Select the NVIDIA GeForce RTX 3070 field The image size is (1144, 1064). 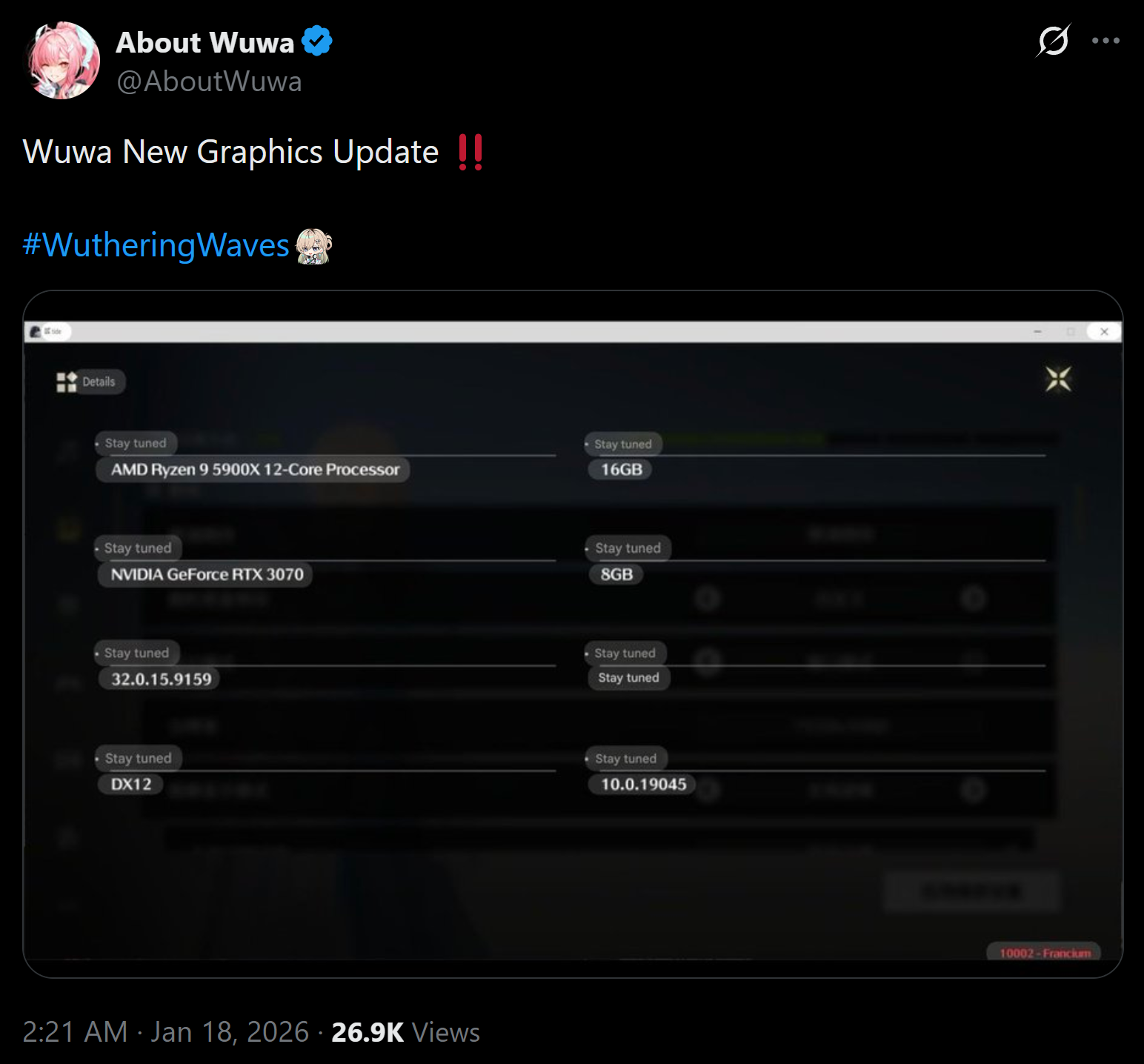[x=206, y=574]
